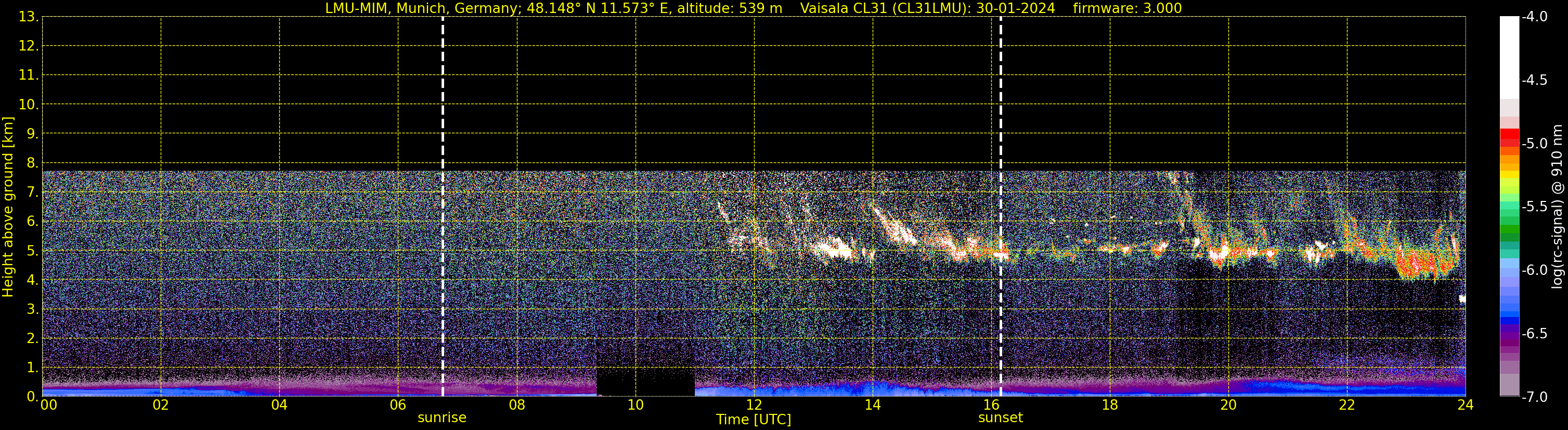
Task: Click the log(rc-signal) @ 910 nm label
Action: [x=1557, y=207]
